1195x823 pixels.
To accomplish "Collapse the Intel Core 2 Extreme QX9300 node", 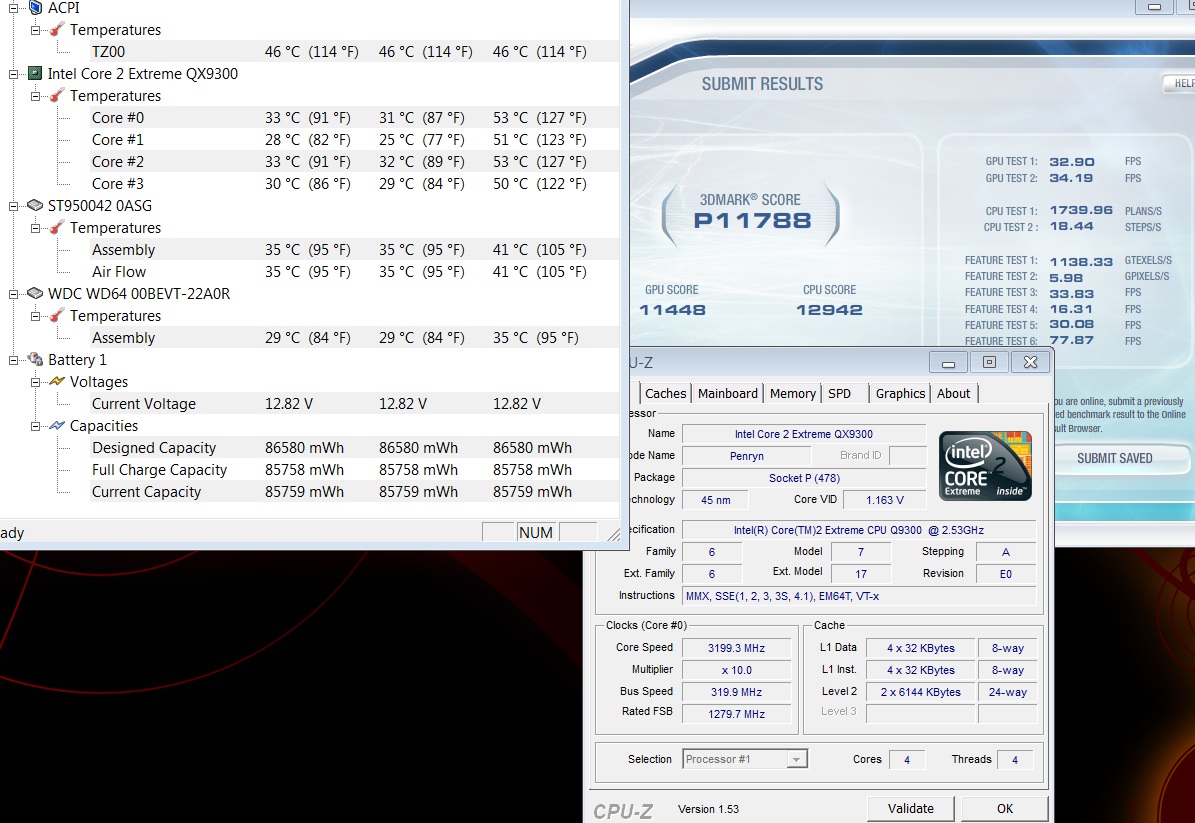I will [x=13, y=74].
